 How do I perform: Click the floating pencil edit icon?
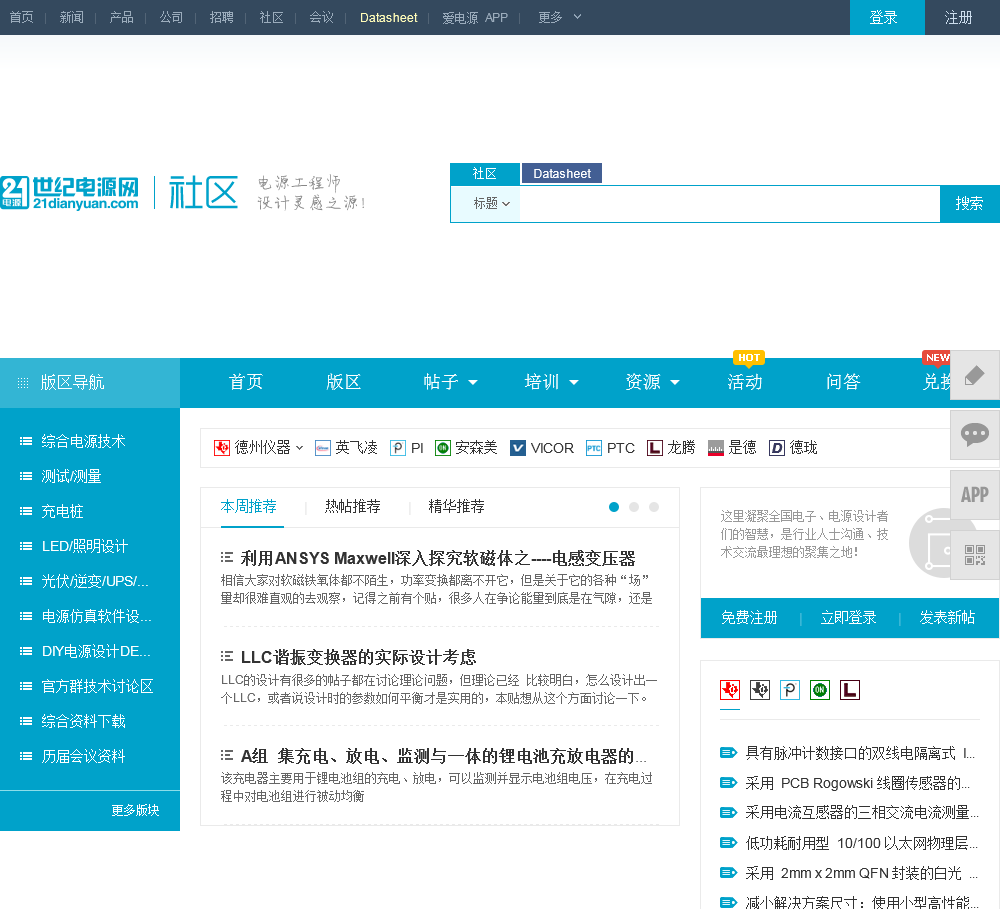974,375
